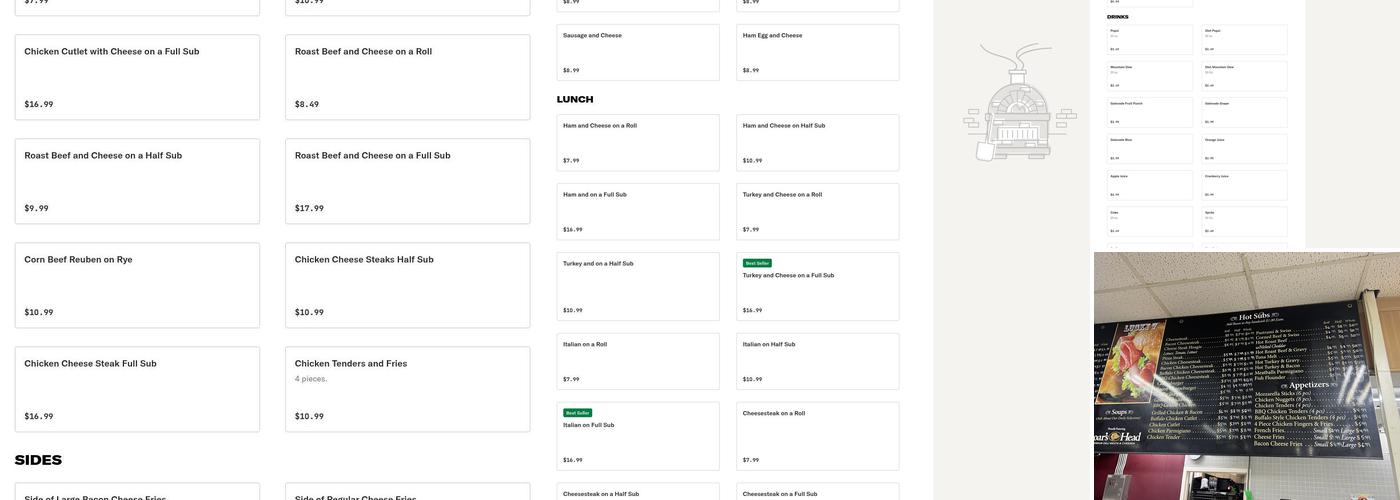Select Ham and Cheese on Half Sub
Screen dimensions: 1400x500
pyautogui.click(x=817, y=142)
